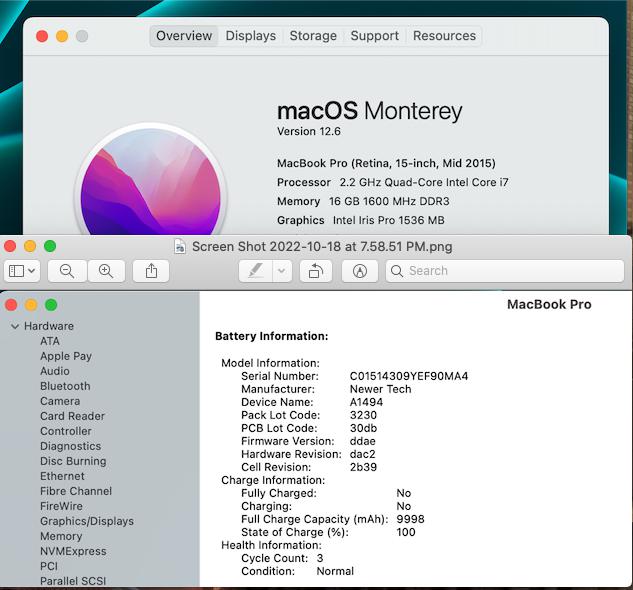Click the Full Charge Capacity value 9998
This screenshot has width=633, height=590.
(x=410, y=519)
